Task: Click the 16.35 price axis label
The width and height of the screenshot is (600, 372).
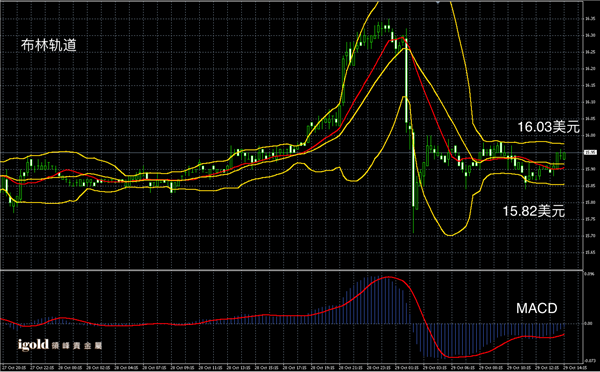Action: pos(590,18)
